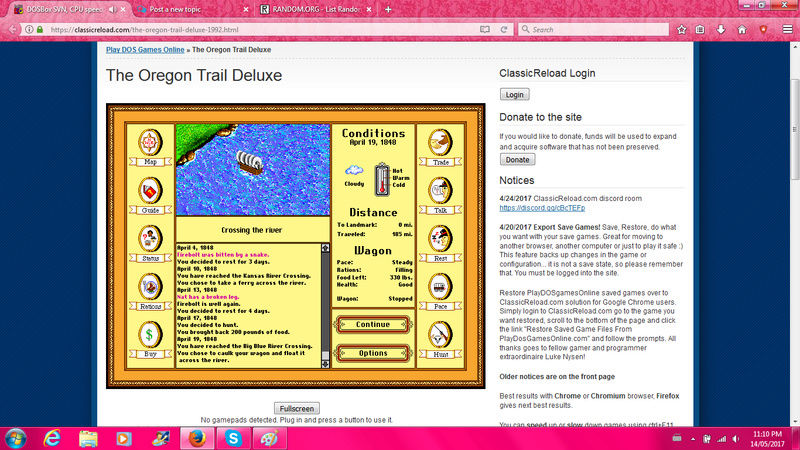800x450 pixels.
Task: Focus the address bar URL
Action: [x=144, y=30]
